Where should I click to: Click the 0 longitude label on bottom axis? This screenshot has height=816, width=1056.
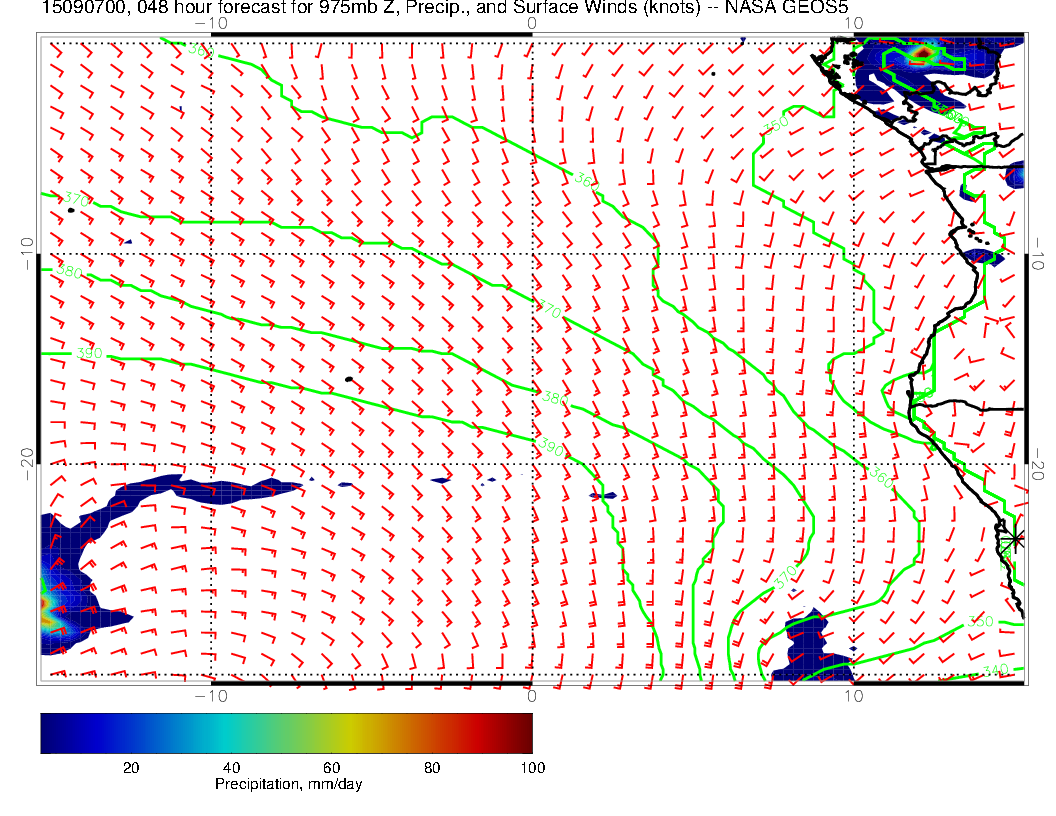pos(532,696)
